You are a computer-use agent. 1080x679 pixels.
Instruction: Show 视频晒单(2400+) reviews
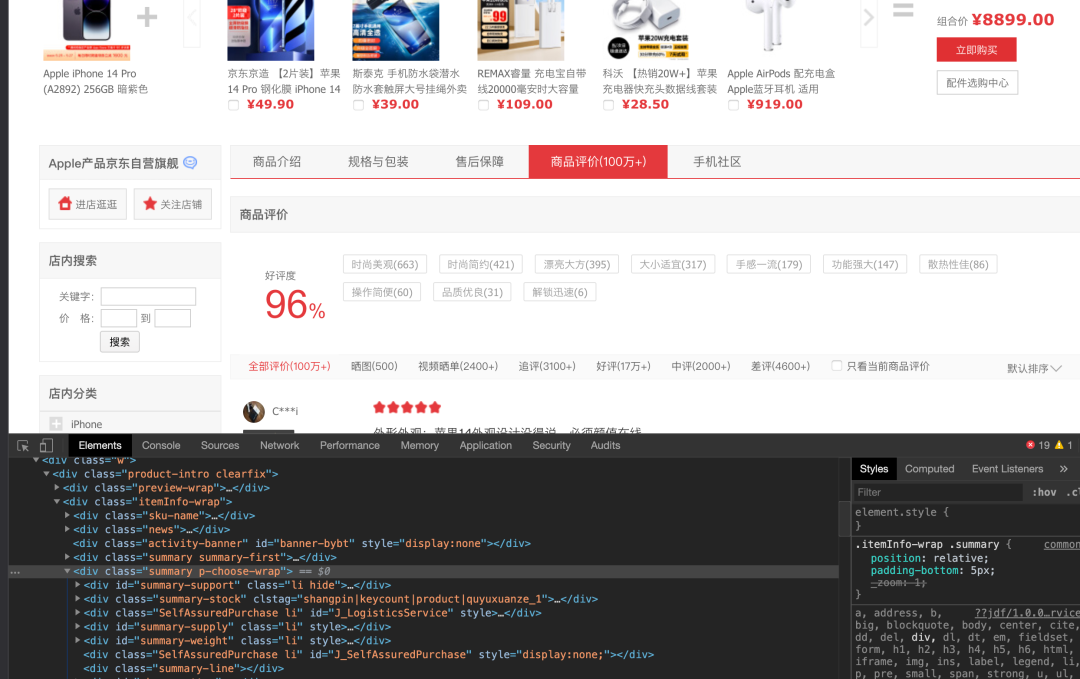[458, 366]
